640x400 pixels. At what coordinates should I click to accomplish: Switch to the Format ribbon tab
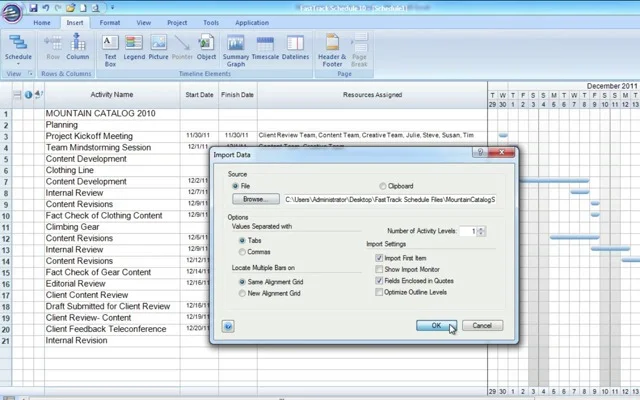[x=110, y=23]
